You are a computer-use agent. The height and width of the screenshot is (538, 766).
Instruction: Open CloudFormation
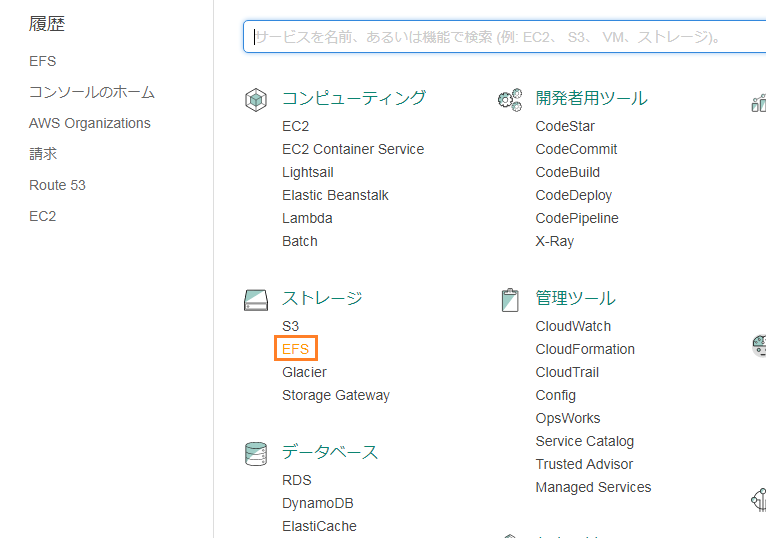coord(585,349)
